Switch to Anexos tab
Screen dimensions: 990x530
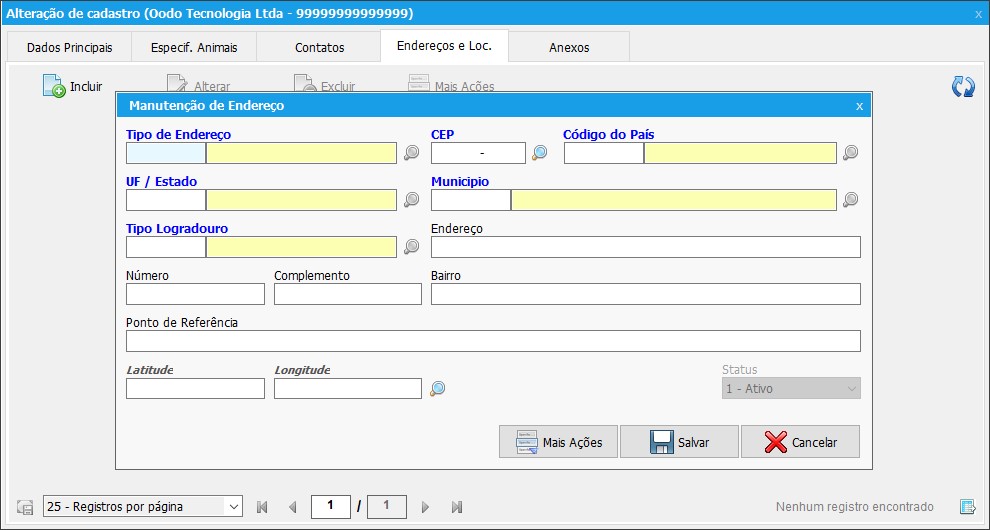click(569, 47)
